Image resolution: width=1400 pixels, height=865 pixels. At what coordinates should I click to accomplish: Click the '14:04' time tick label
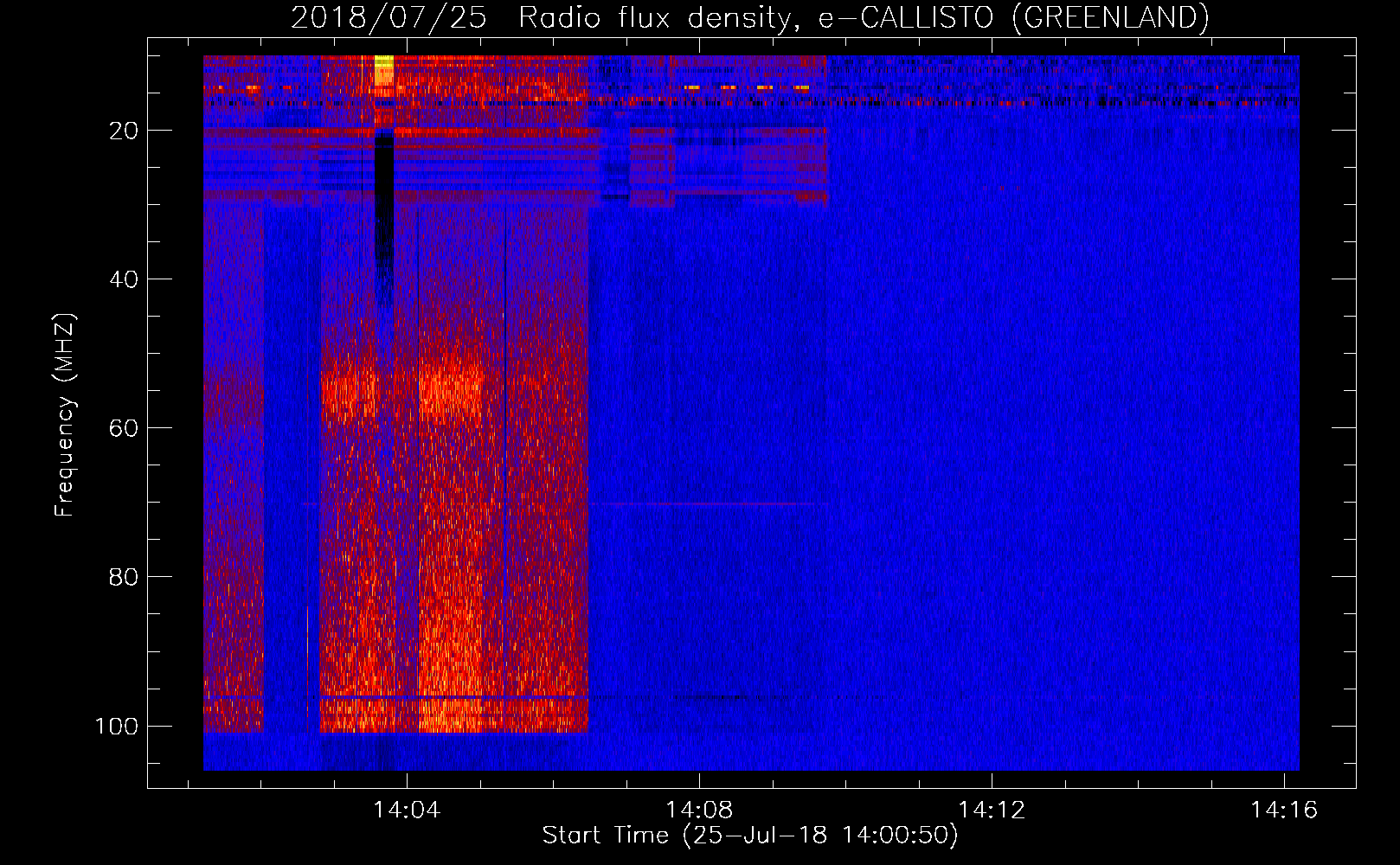pyautogui.click(x=407, y=810)
